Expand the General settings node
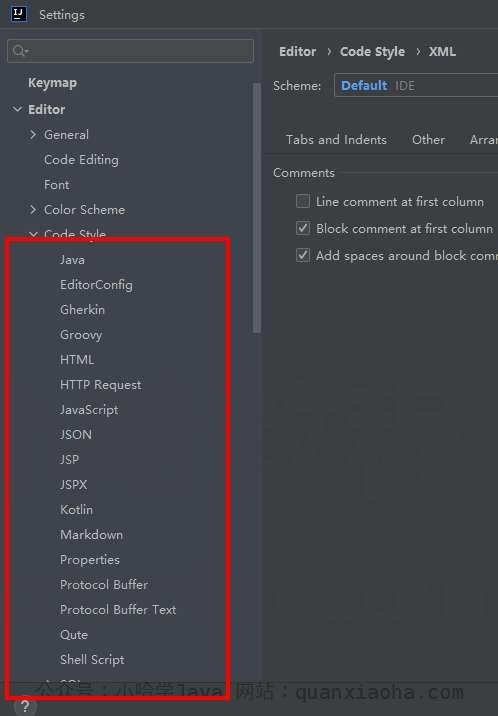The image size is (498, 716). [33, 134]
